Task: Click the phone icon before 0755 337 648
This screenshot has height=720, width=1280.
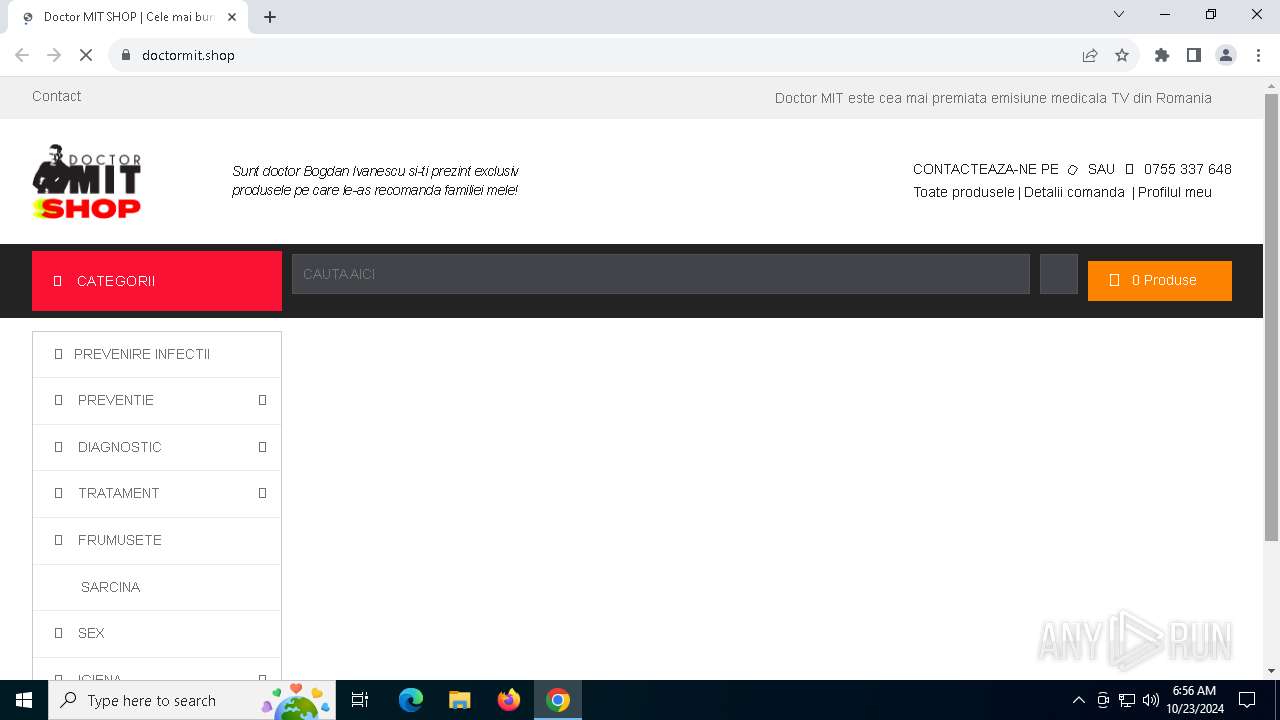Action: (x=1130, y=170)
